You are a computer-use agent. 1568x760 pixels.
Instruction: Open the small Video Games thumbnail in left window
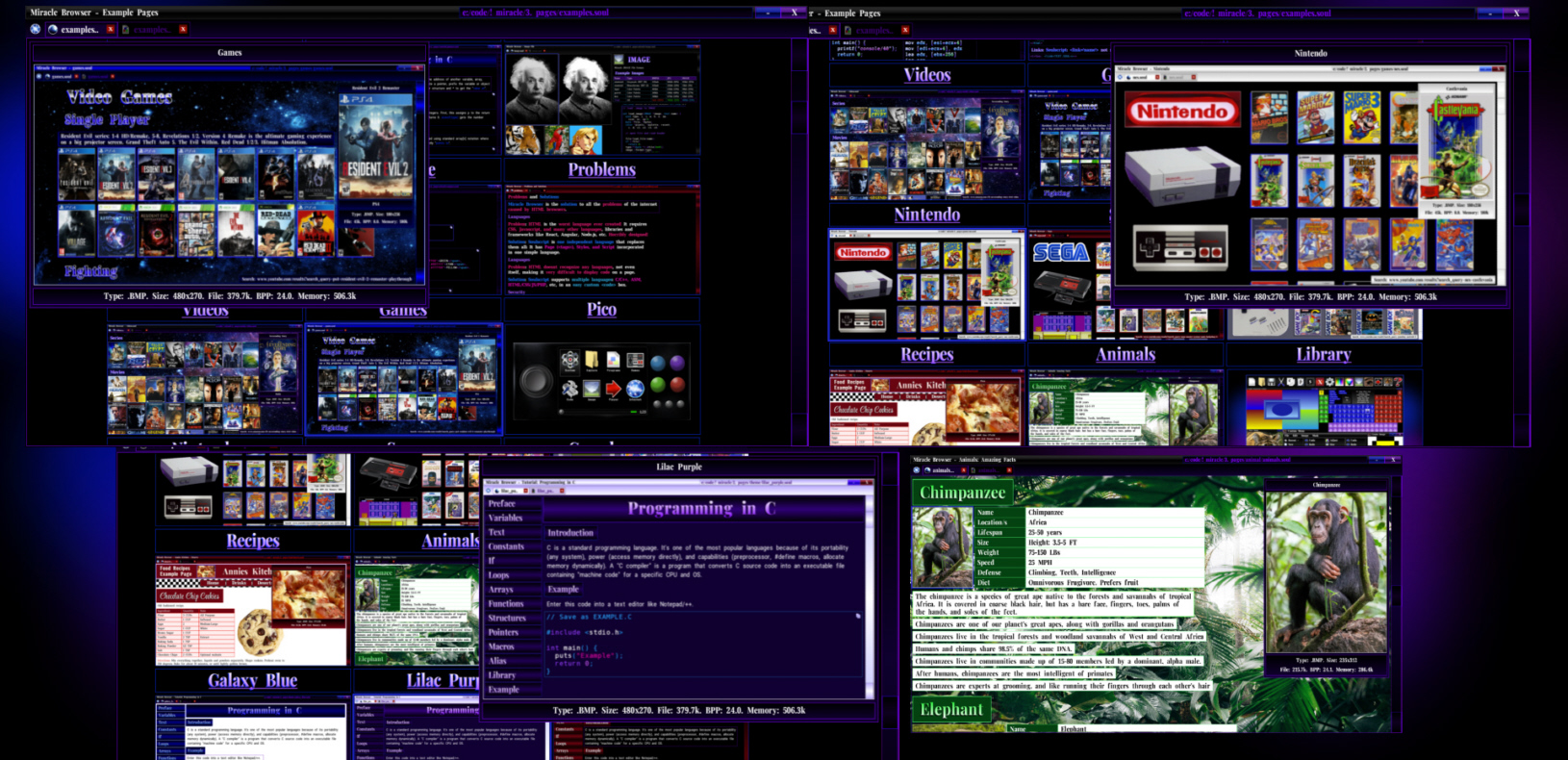click(x=404, y=379)
